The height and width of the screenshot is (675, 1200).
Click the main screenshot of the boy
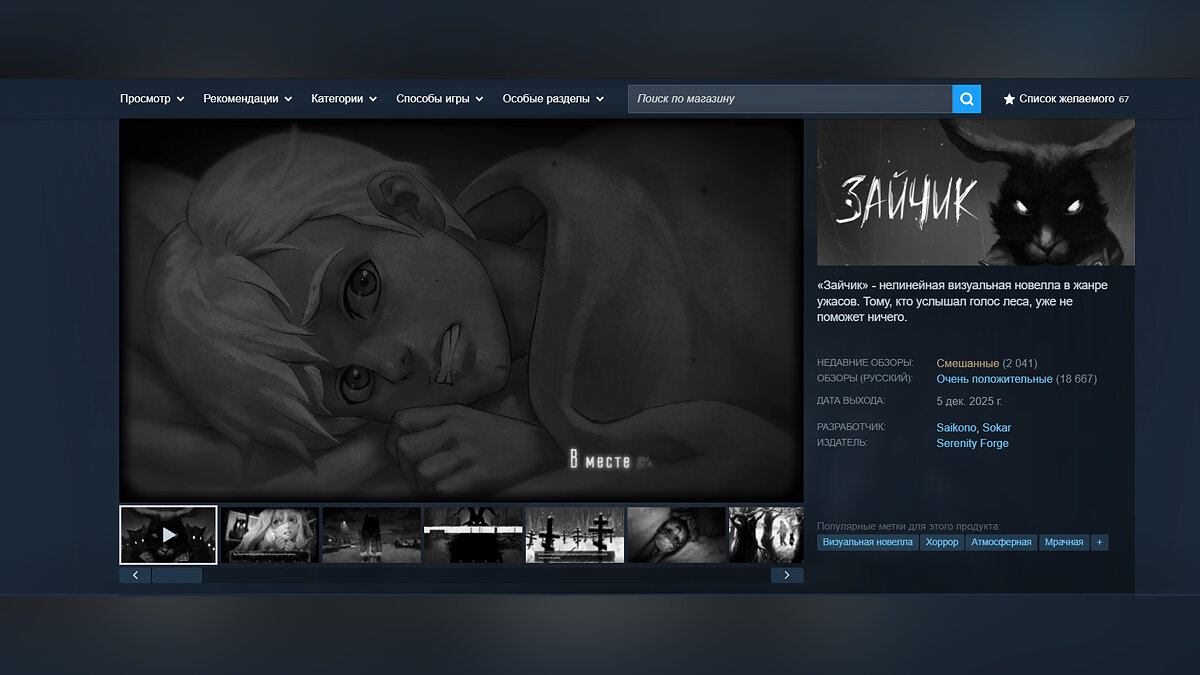point(461,310)
